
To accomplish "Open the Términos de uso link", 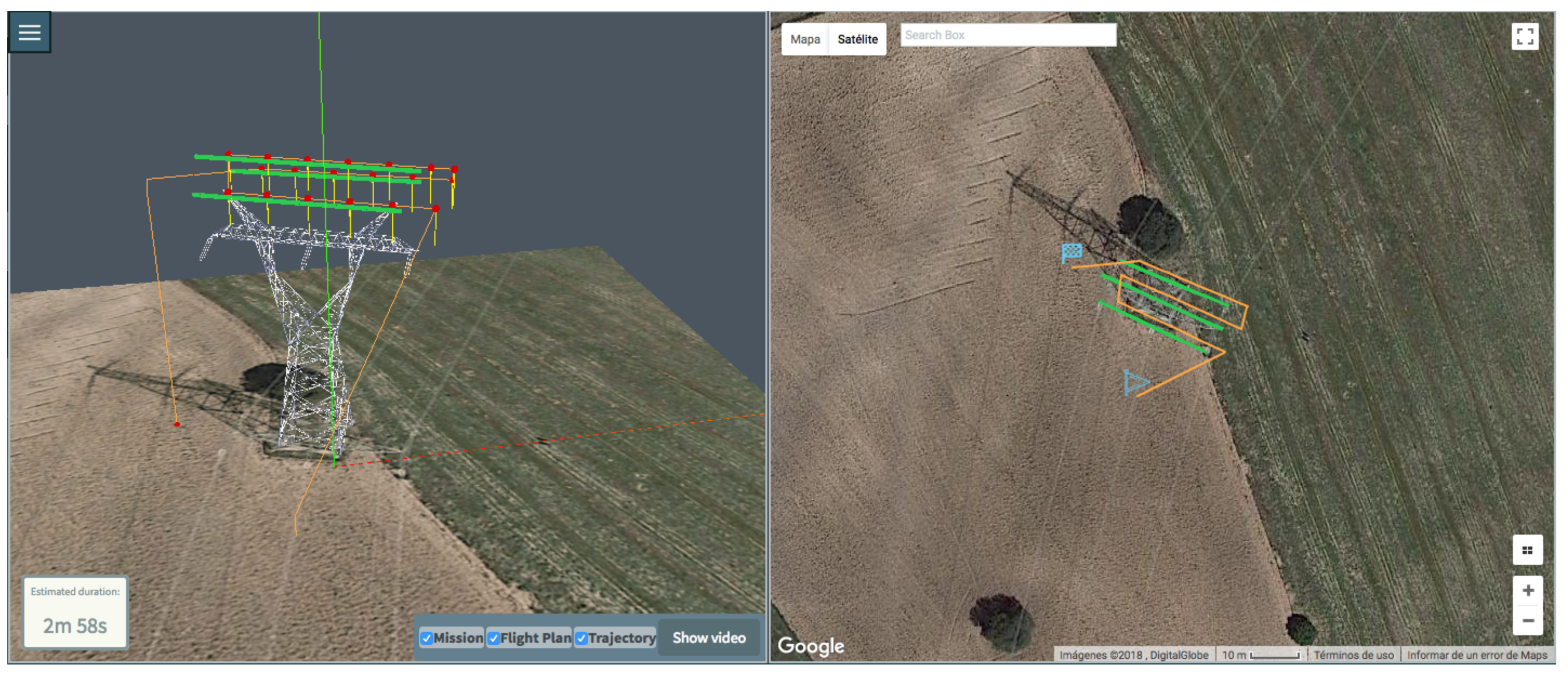I will [x=1353, y=655].
